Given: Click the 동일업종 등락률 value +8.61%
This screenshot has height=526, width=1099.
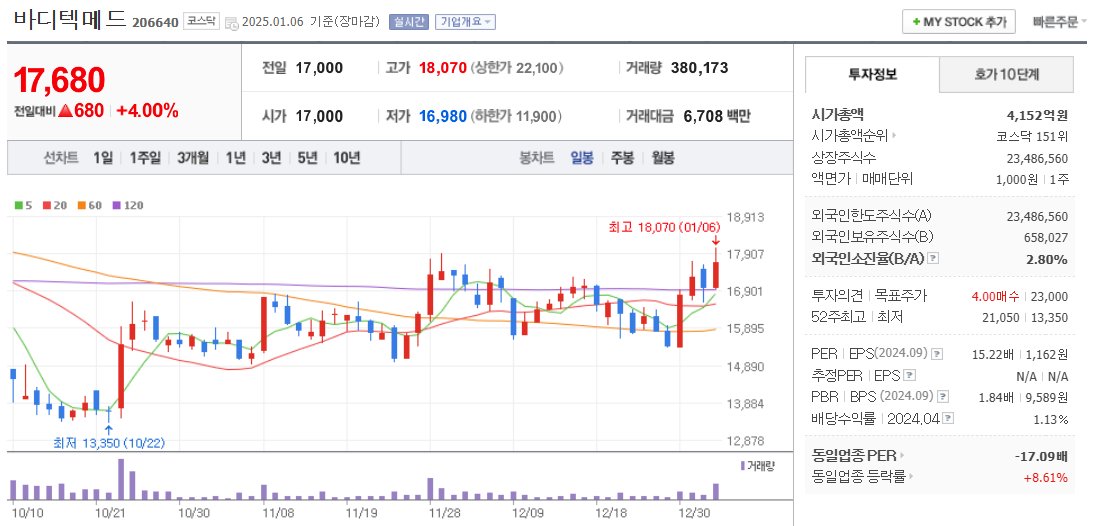Looking at the screenshot, I should point(1044,478).
